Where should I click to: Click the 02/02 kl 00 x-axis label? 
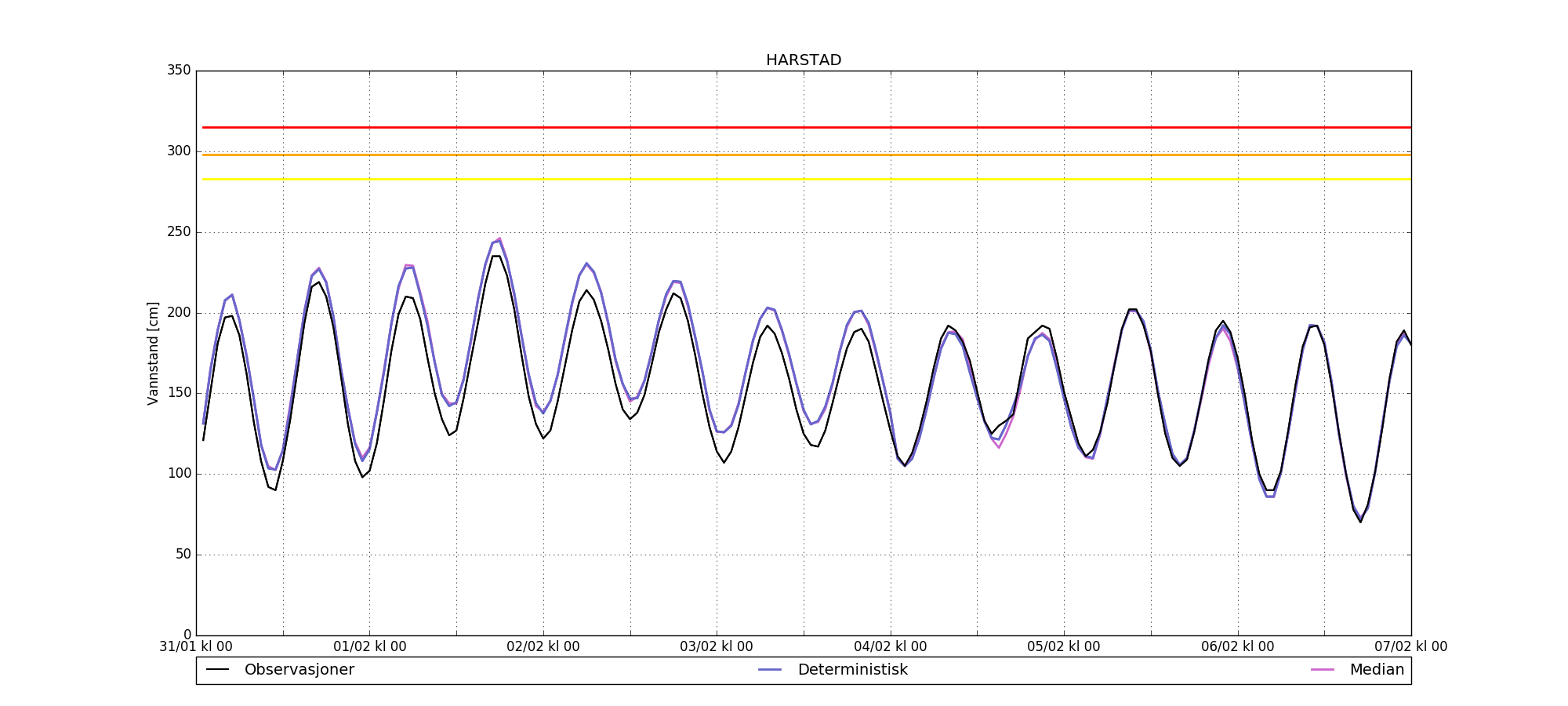click(x=543, y=647)
